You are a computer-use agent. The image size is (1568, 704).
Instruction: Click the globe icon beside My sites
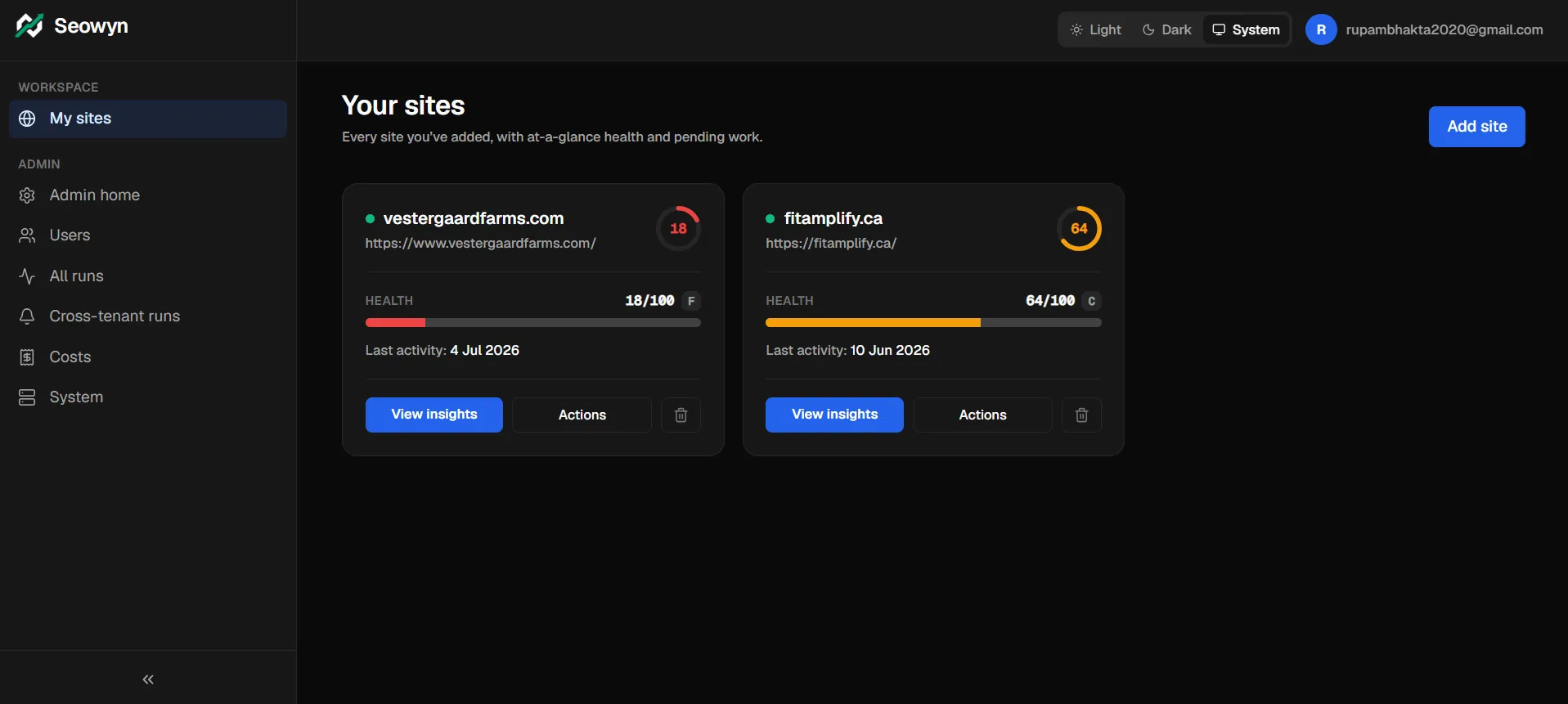[x=27, y=119]
